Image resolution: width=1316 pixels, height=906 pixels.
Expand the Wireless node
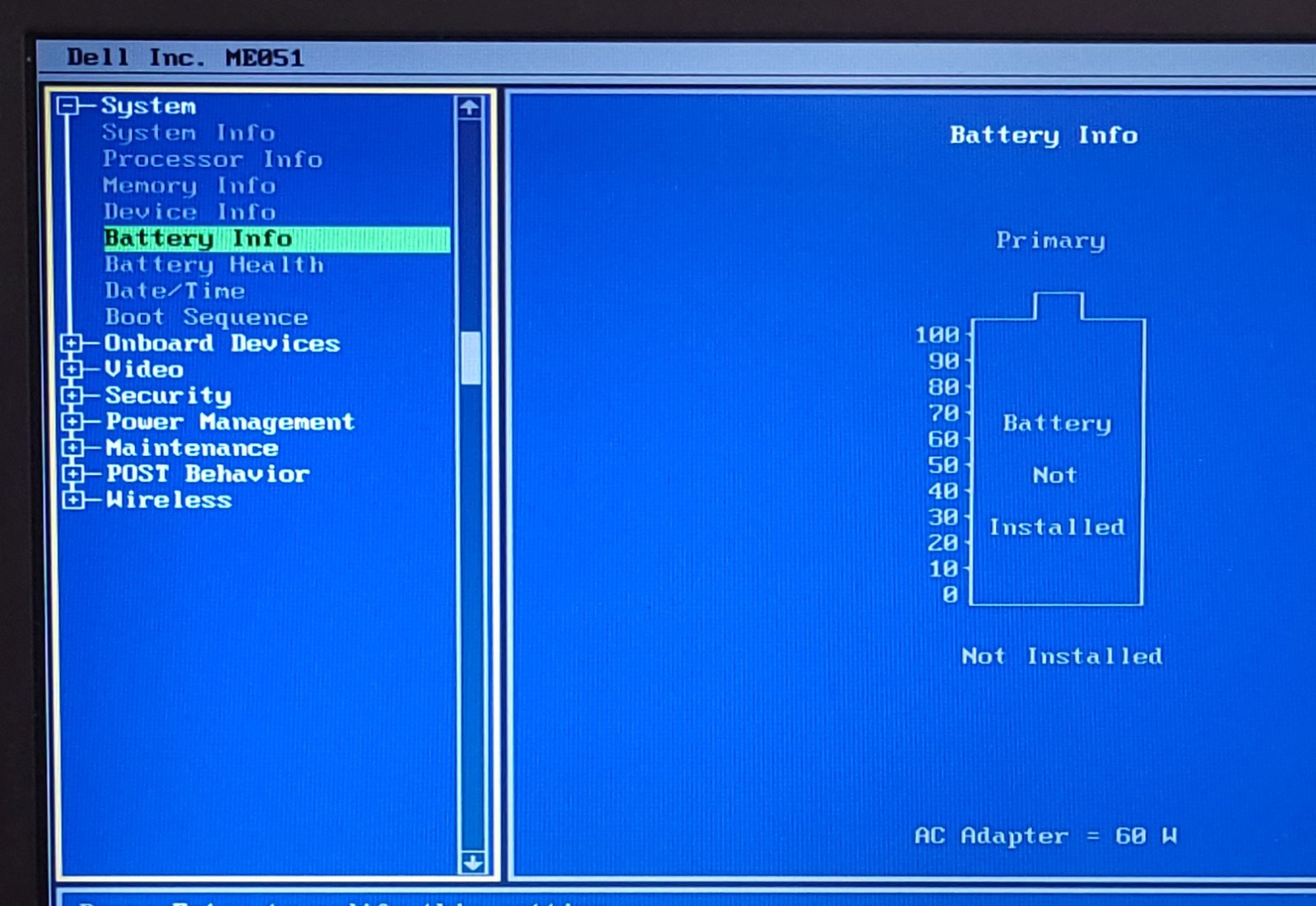point(72,500)
